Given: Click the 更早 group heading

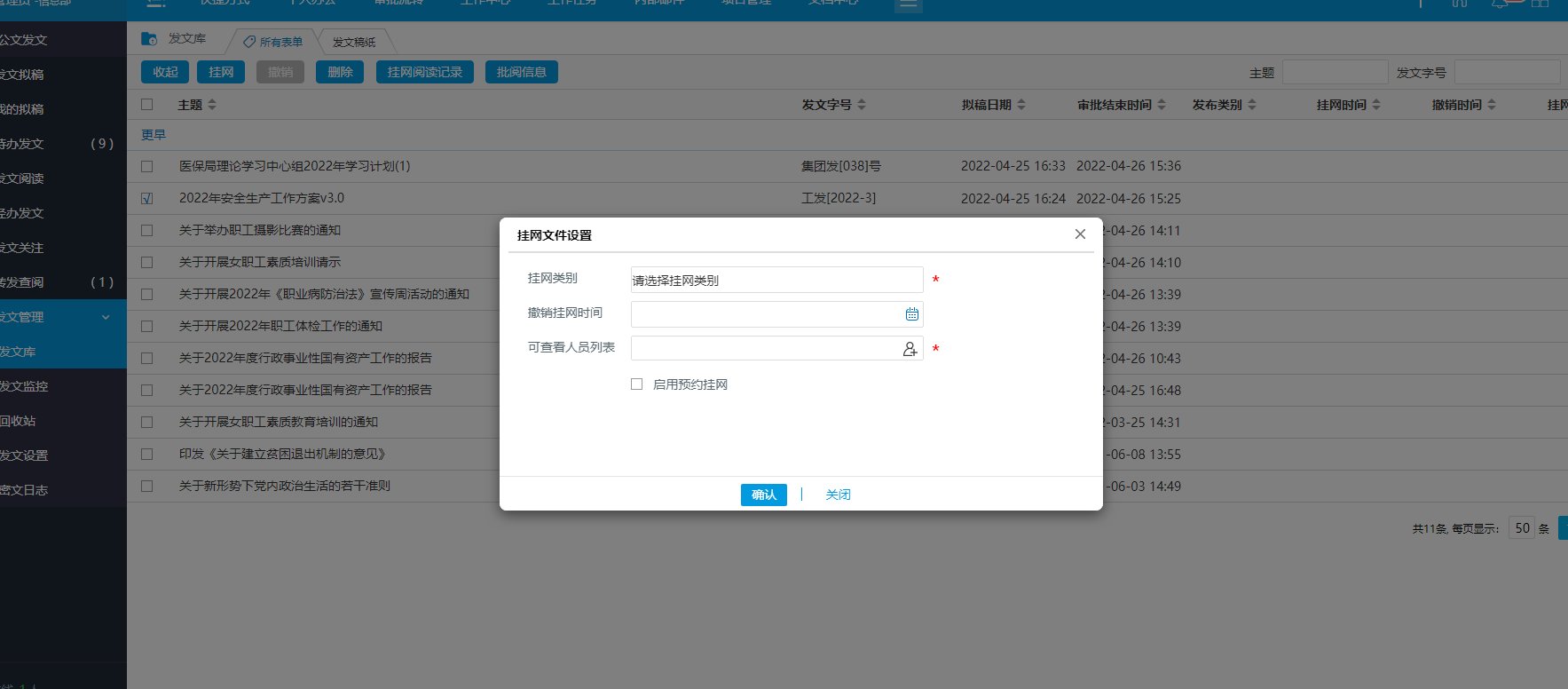Looking at the screenshot, I should [x=154, y=135].
